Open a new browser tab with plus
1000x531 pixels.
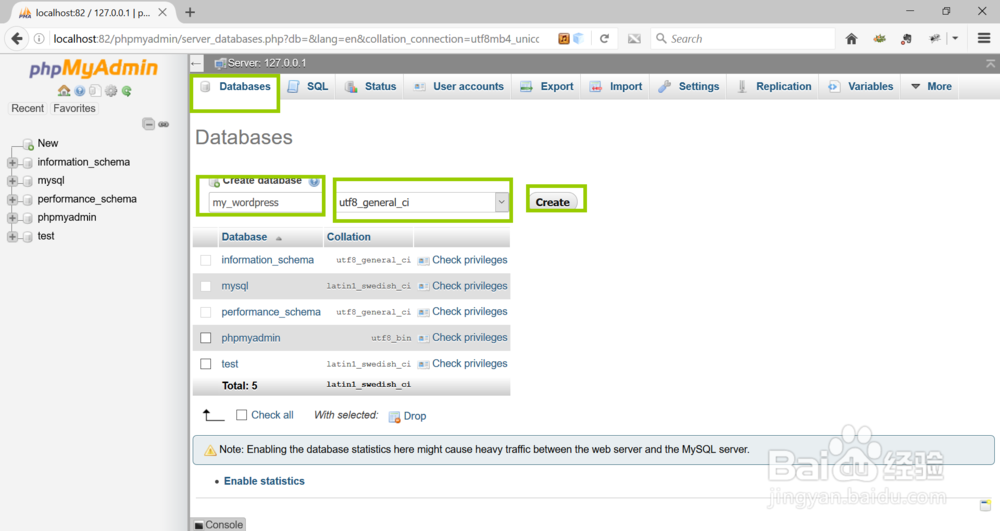pos(190,12)
